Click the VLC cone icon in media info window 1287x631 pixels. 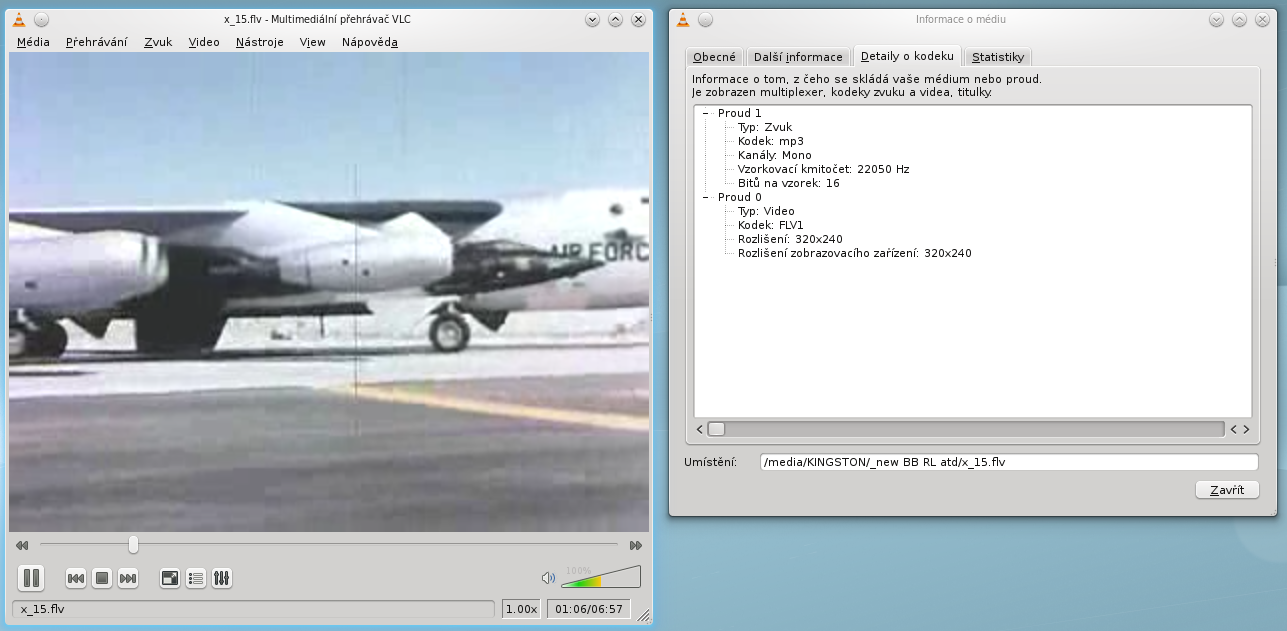coord(683,19)
